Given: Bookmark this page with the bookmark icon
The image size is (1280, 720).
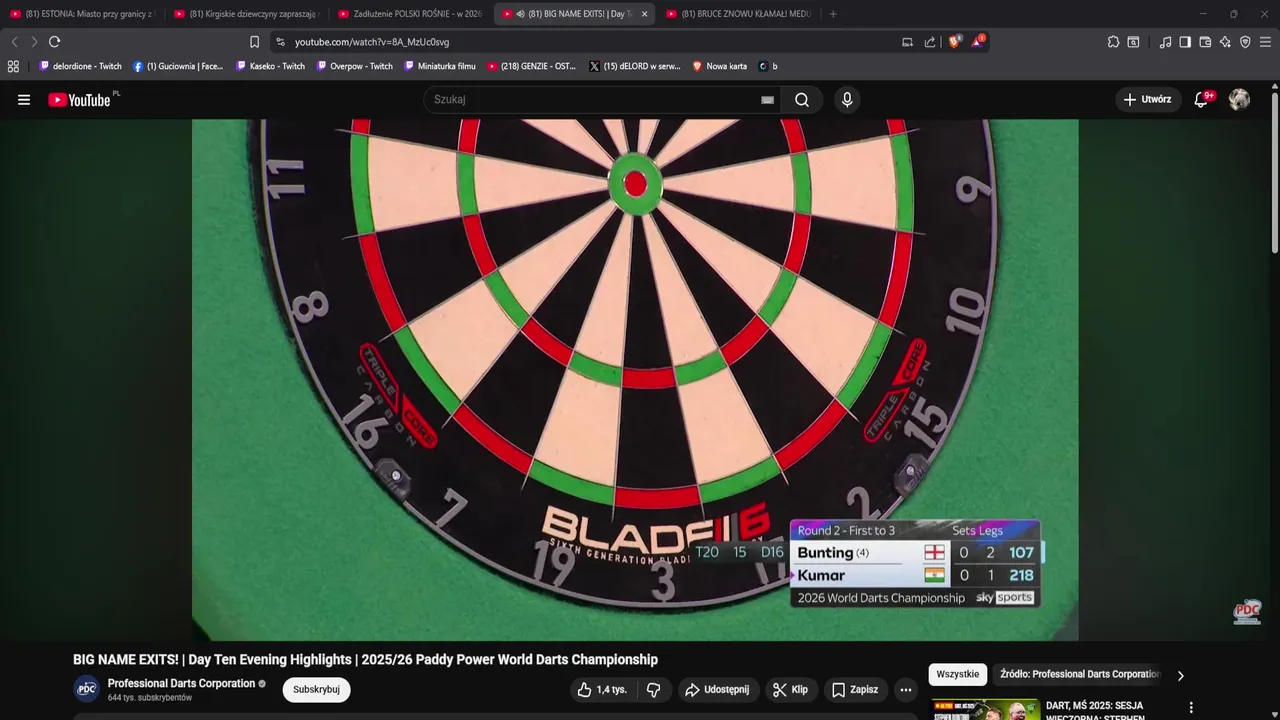Looking at the screenshot, I should click(254, 42).
